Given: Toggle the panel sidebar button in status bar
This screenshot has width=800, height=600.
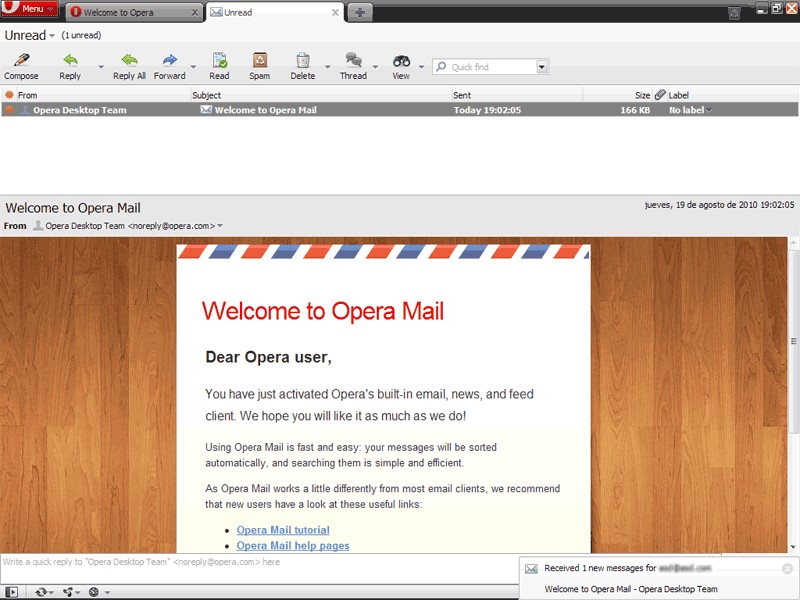Looking at the screenshot, I should click(11, 592).
